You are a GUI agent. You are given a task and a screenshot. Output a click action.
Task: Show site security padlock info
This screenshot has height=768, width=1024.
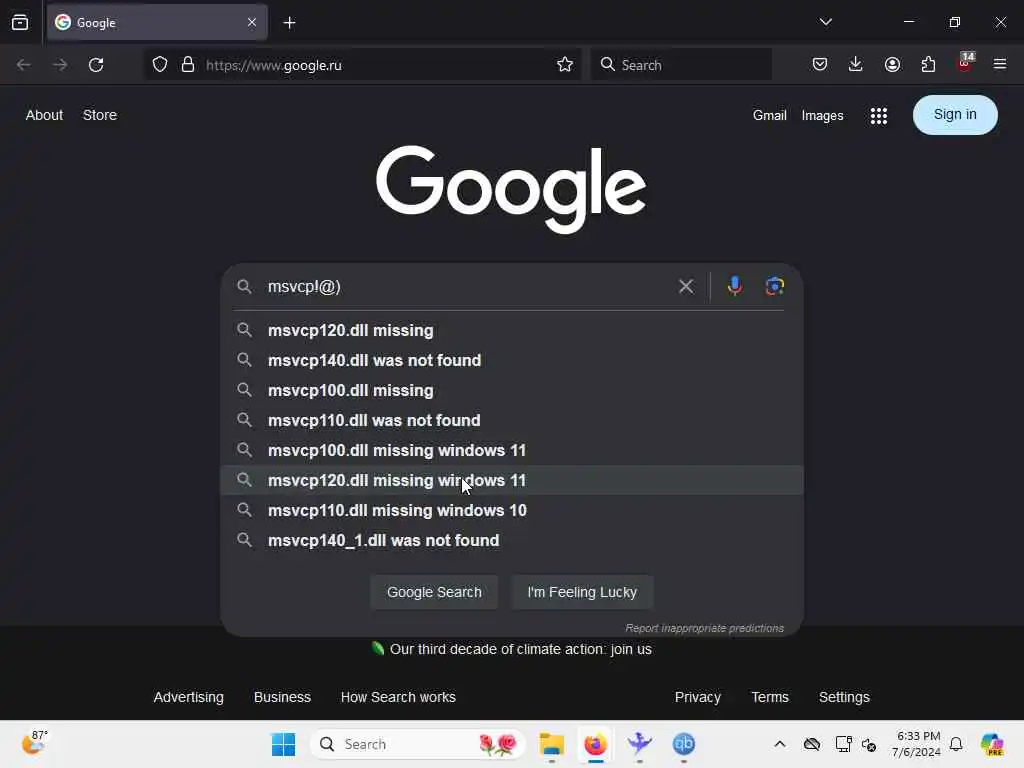coord(188,65)
